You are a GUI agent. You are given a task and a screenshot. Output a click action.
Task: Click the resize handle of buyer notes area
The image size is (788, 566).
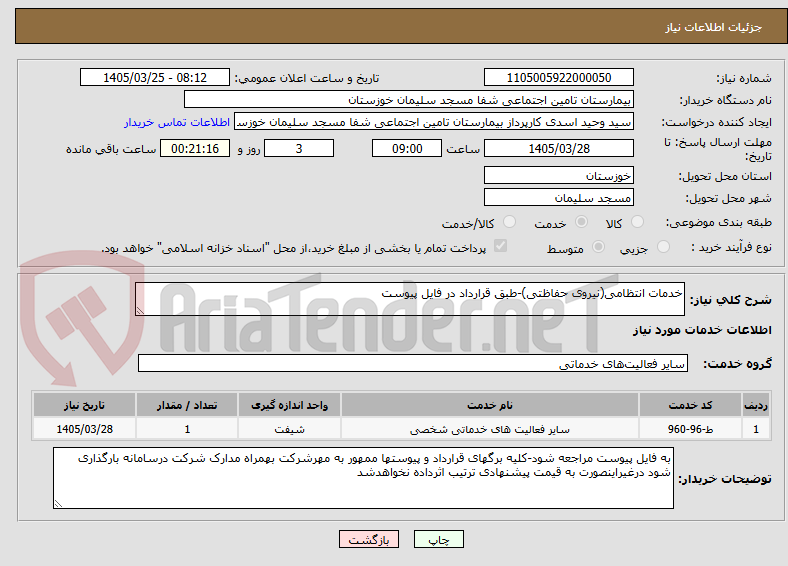58,503
